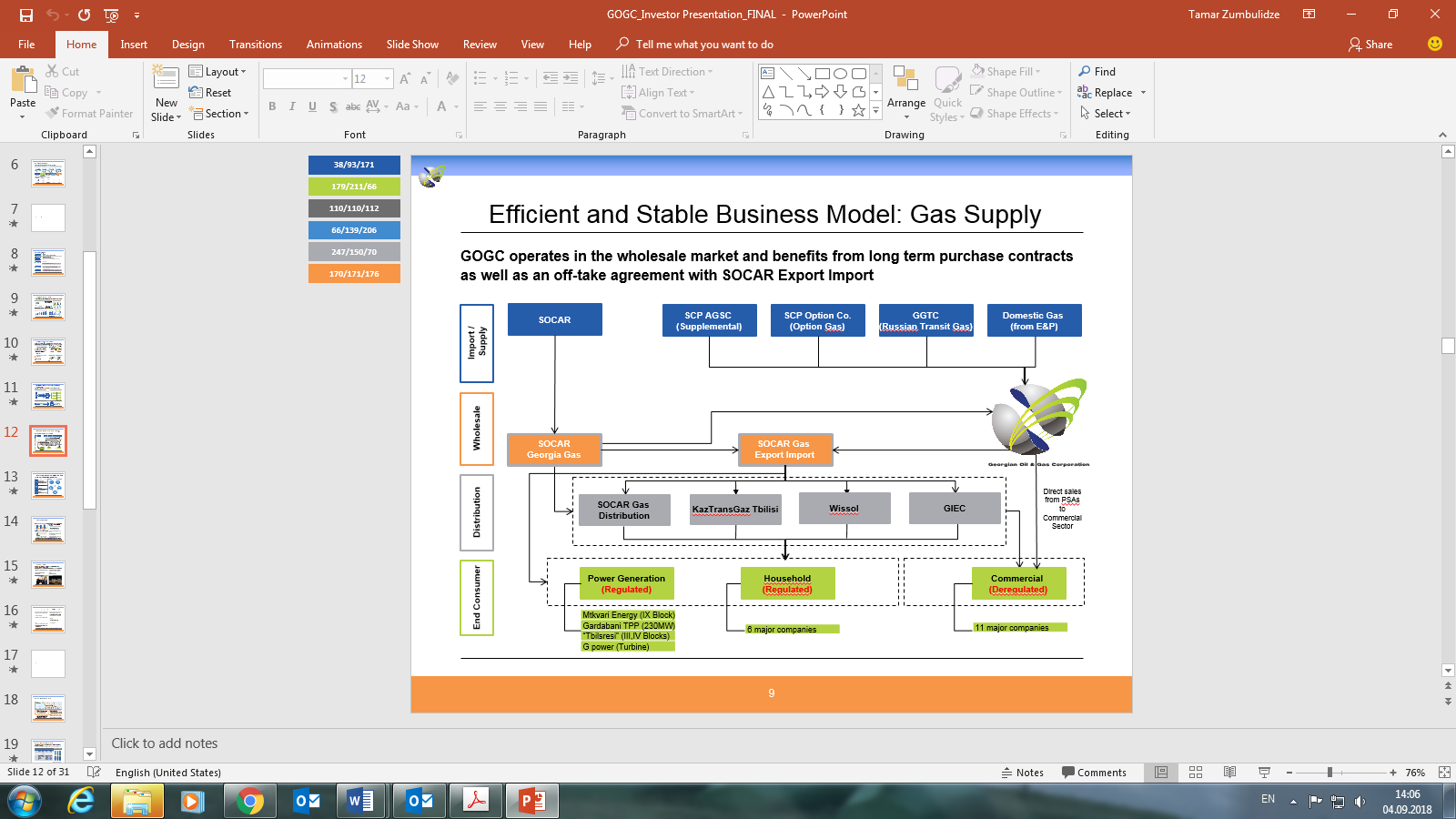Click the Share button
The width and height of the screenshot is (1456, 819).
tap(1370, 45)
